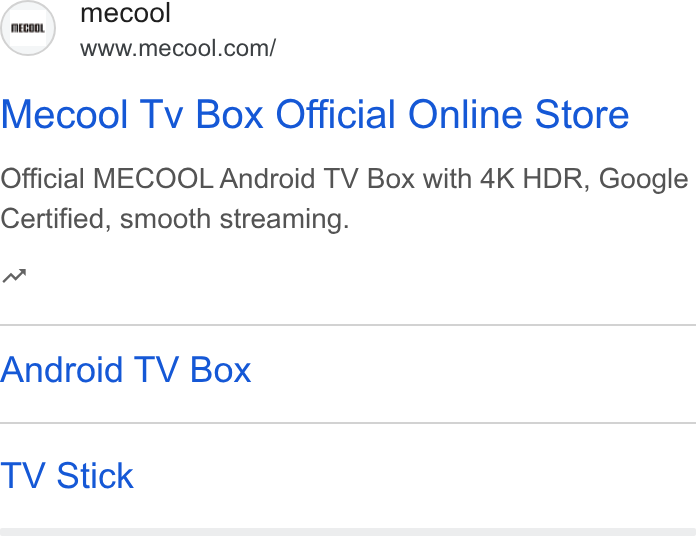Click the word Official in the headline

click(335, 115)
